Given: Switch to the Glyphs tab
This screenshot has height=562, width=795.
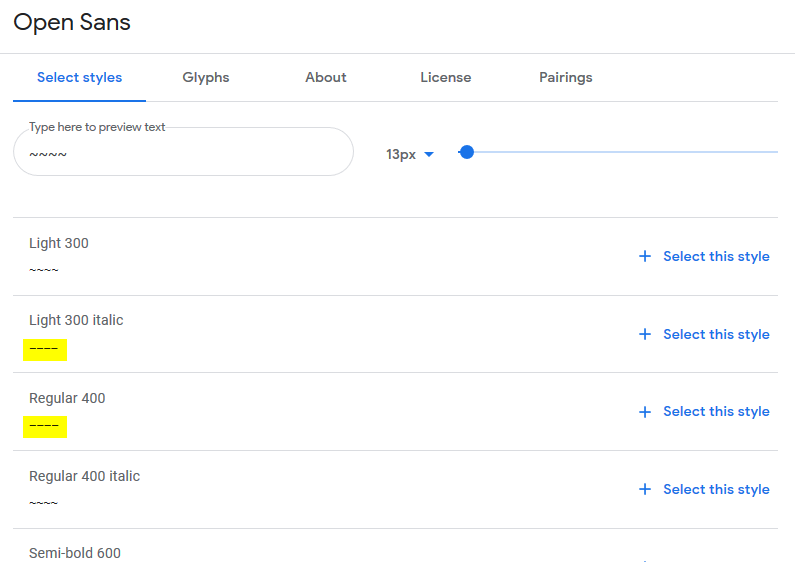Looking at the screenshot, I should pyautogui.click(x=206, y=78).
